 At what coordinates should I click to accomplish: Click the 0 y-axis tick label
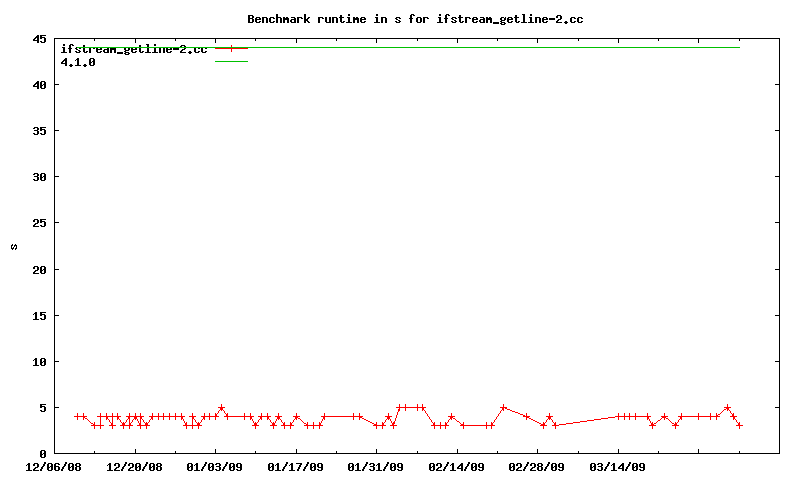(42, 453)
